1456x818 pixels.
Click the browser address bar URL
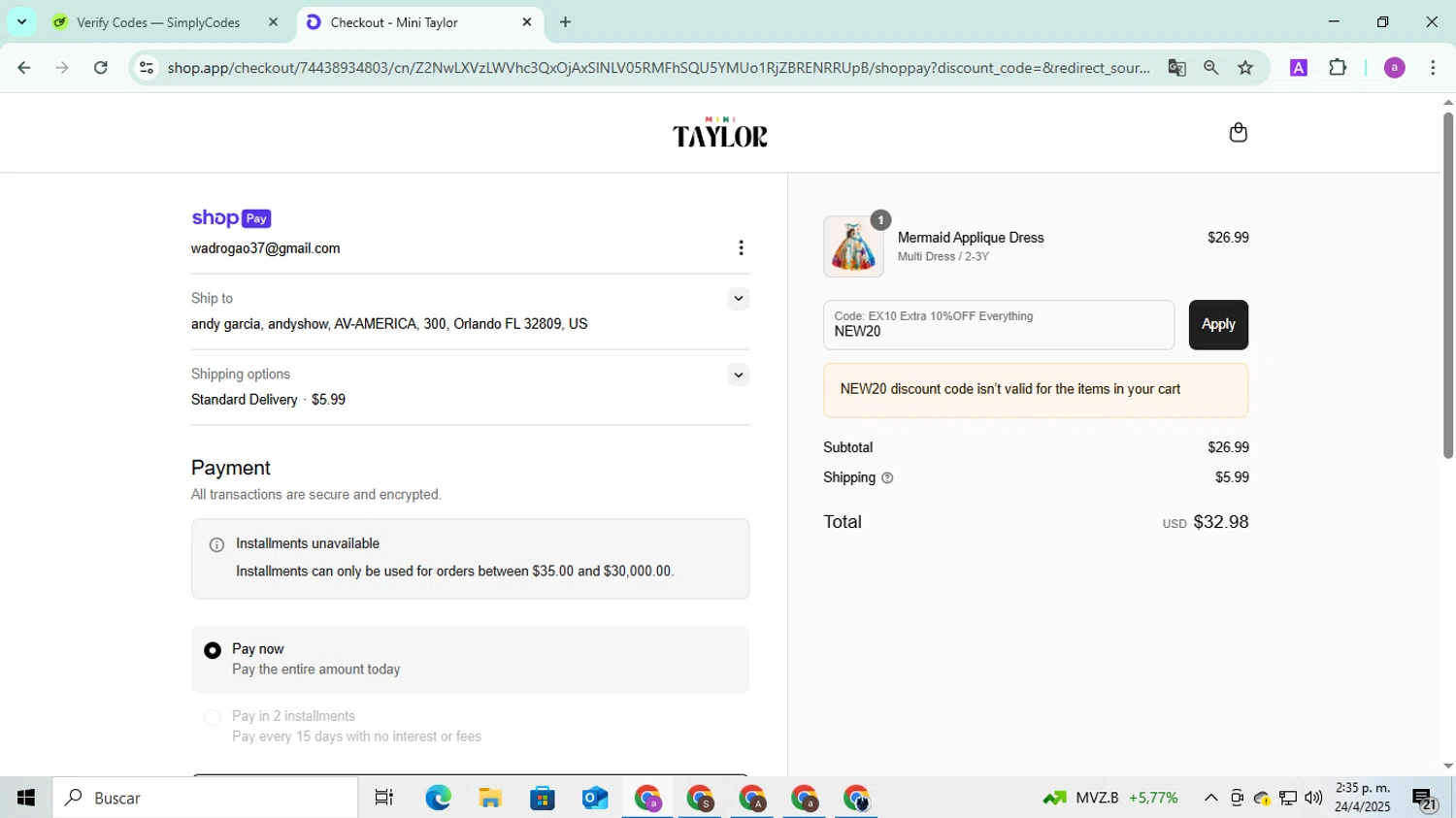point(658,68)
